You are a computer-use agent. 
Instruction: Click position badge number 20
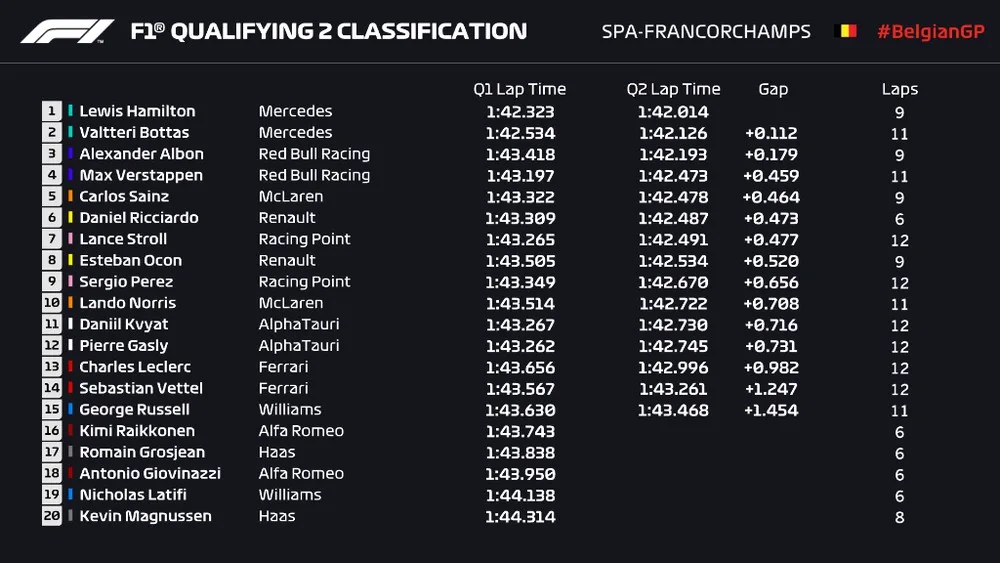click(x=52, y=516)
